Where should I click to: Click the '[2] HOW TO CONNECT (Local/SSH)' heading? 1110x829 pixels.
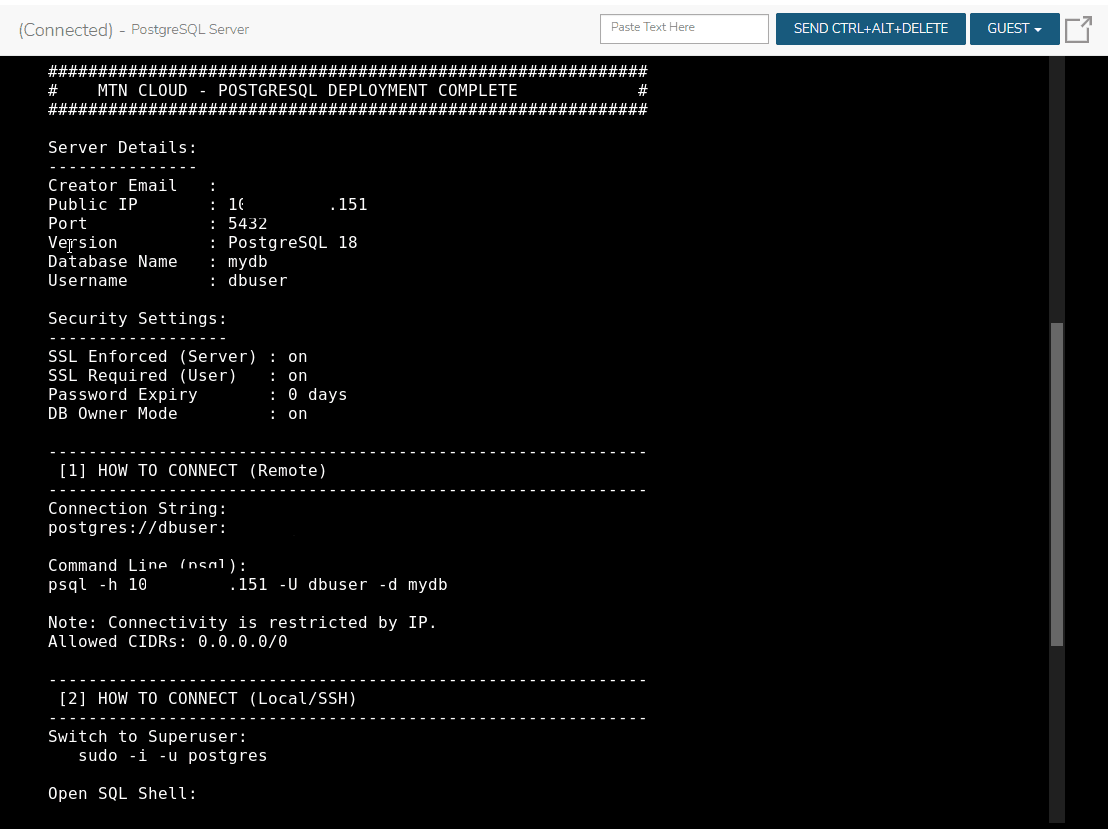207,699
